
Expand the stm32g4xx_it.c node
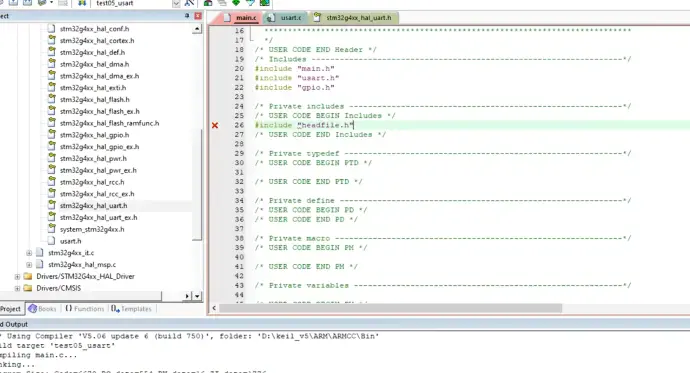[x=29, y=253]
